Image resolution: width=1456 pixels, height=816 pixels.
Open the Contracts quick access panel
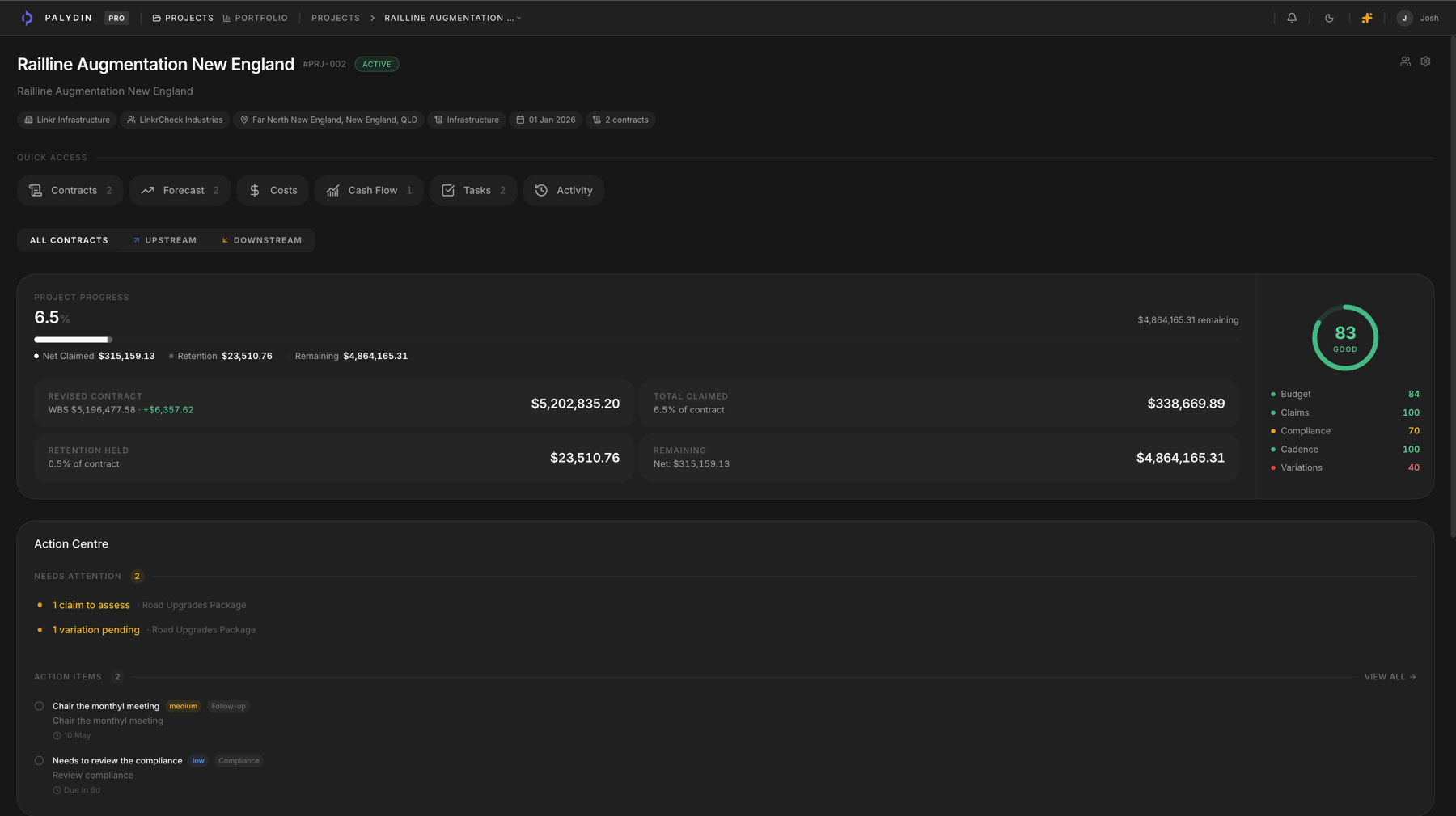click(x=70, y=190)
